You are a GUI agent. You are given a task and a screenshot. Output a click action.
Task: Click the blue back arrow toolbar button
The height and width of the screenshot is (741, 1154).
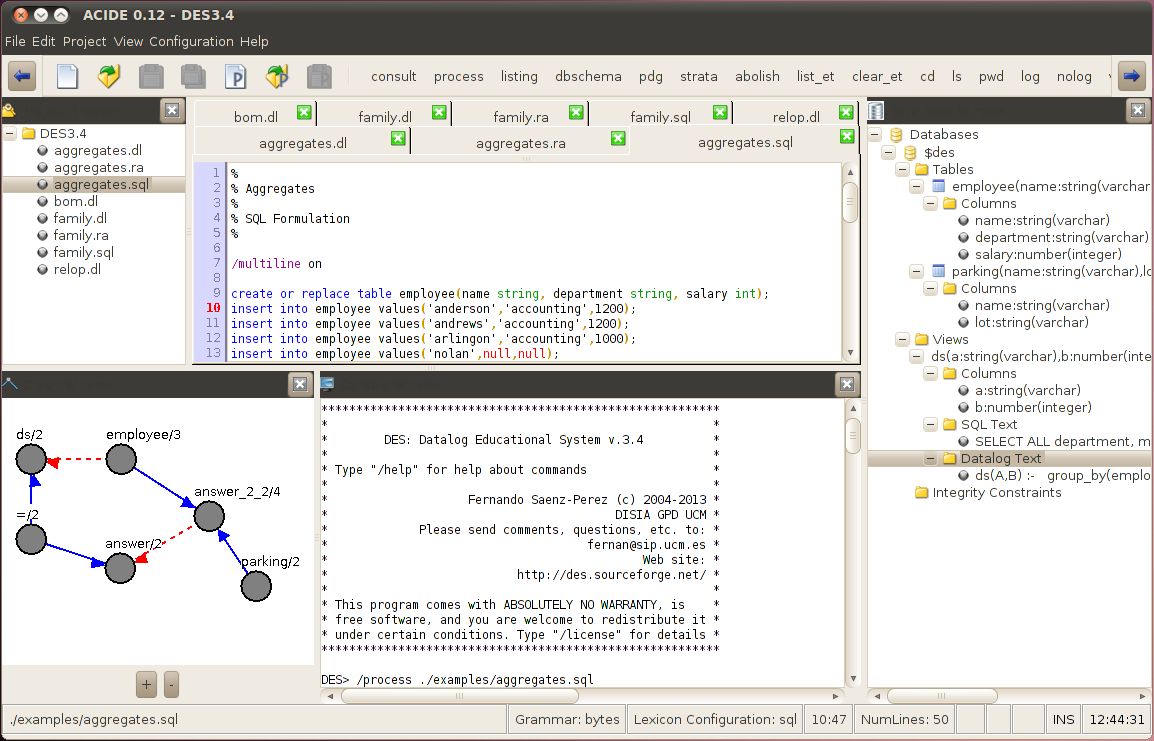point(22,76)
